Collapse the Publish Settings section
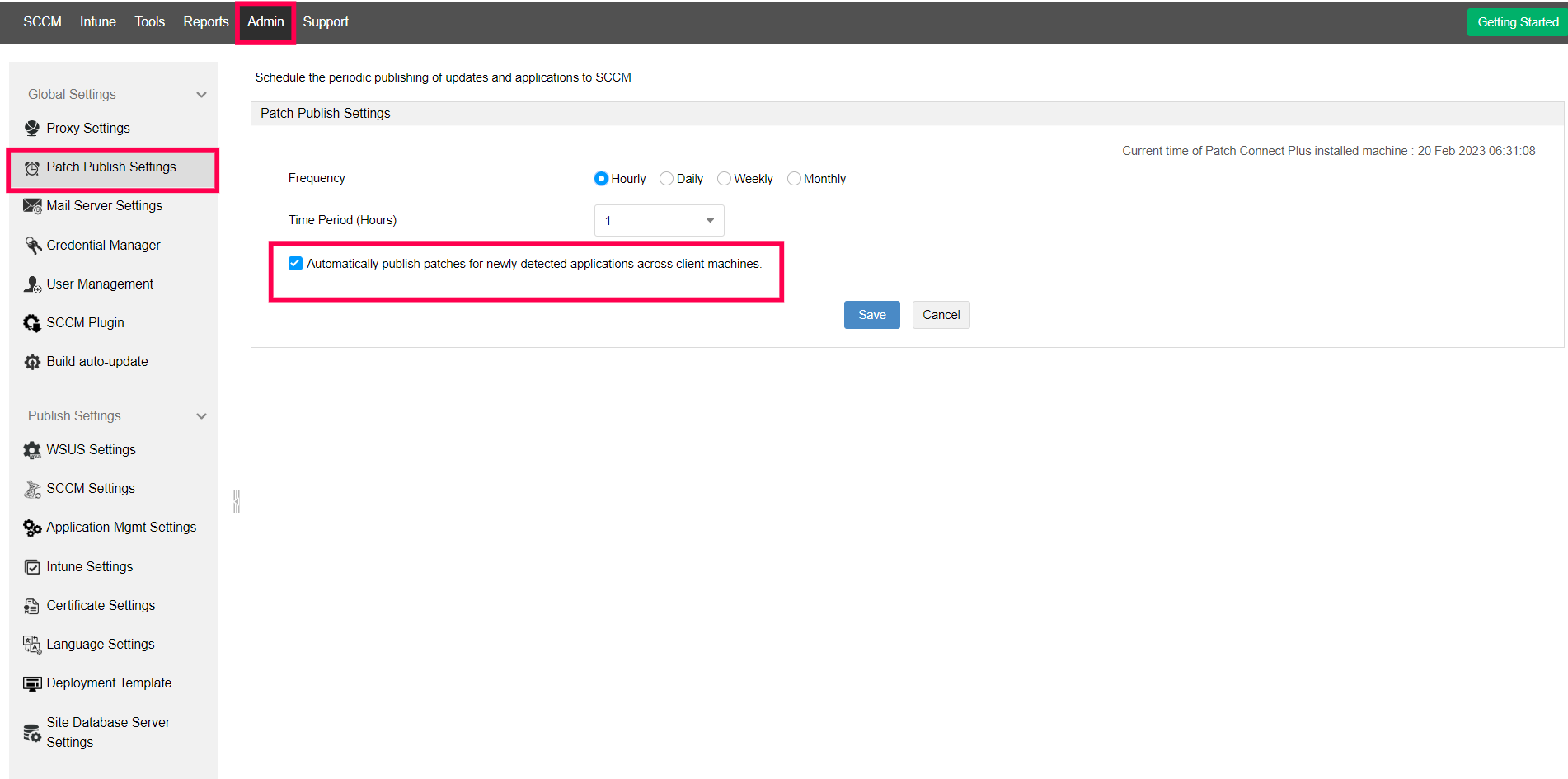The image size is (1568, 779). point(202,416)
